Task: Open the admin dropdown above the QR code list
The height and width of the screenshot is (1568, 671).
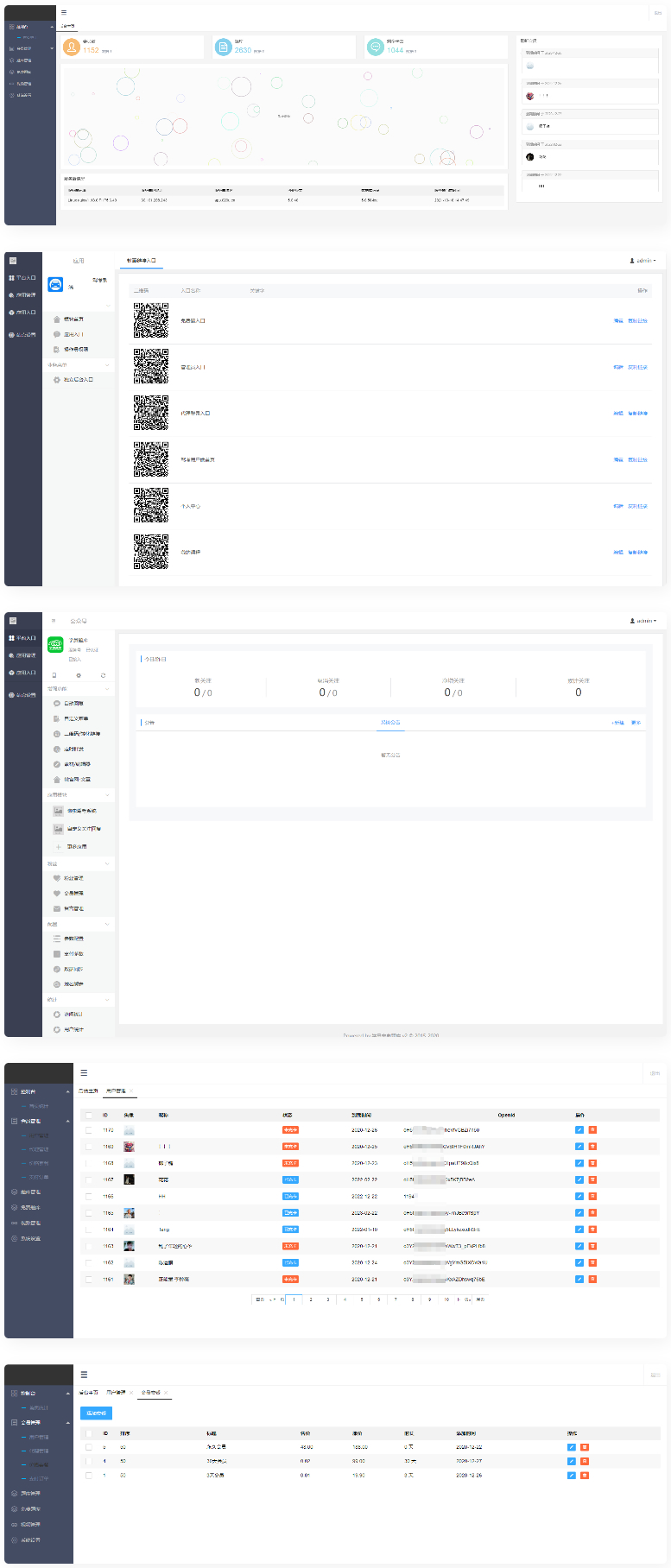Action: coord(643,260)
